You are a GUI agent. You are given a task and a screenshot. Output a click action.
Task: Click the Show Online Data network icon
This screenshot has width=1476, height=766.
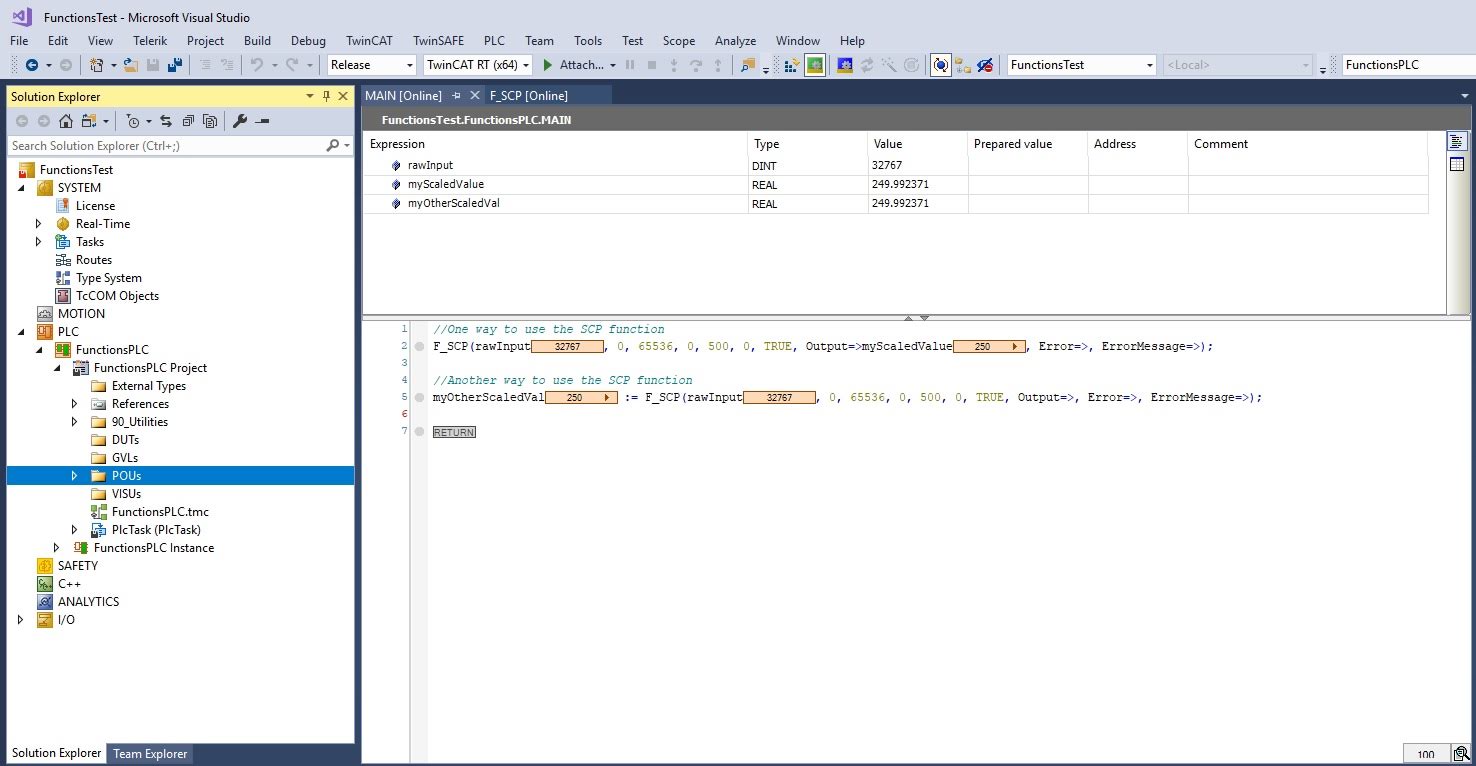(x=963, y=65)
